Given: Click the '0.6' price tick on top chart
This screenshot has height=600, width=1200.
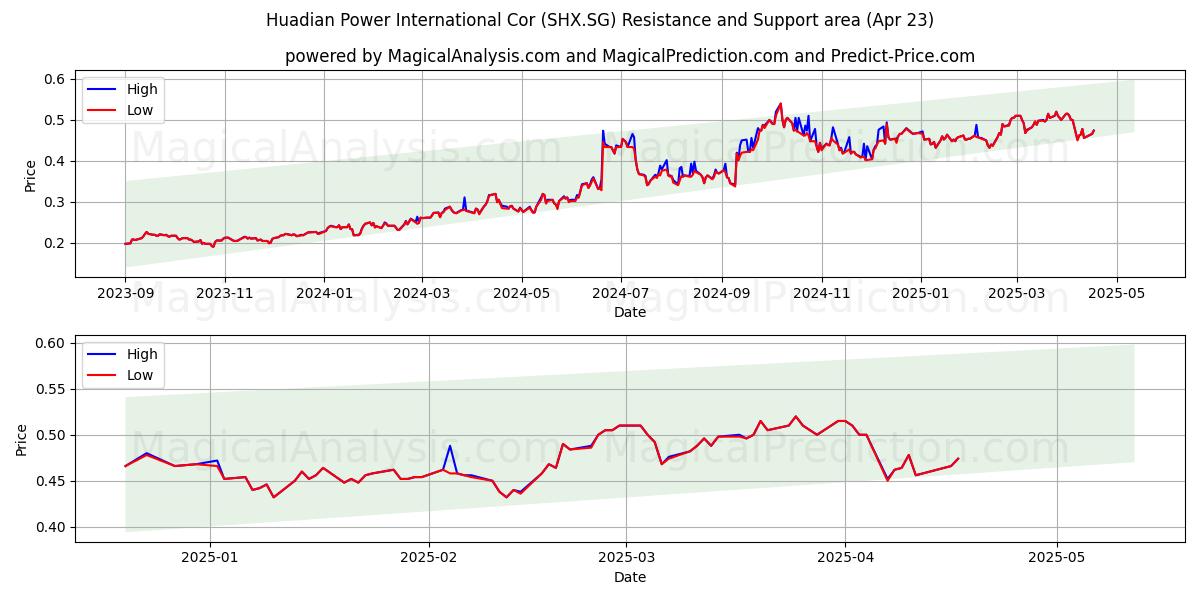Looking at the screenshot, I should click(x=54, y=79).
